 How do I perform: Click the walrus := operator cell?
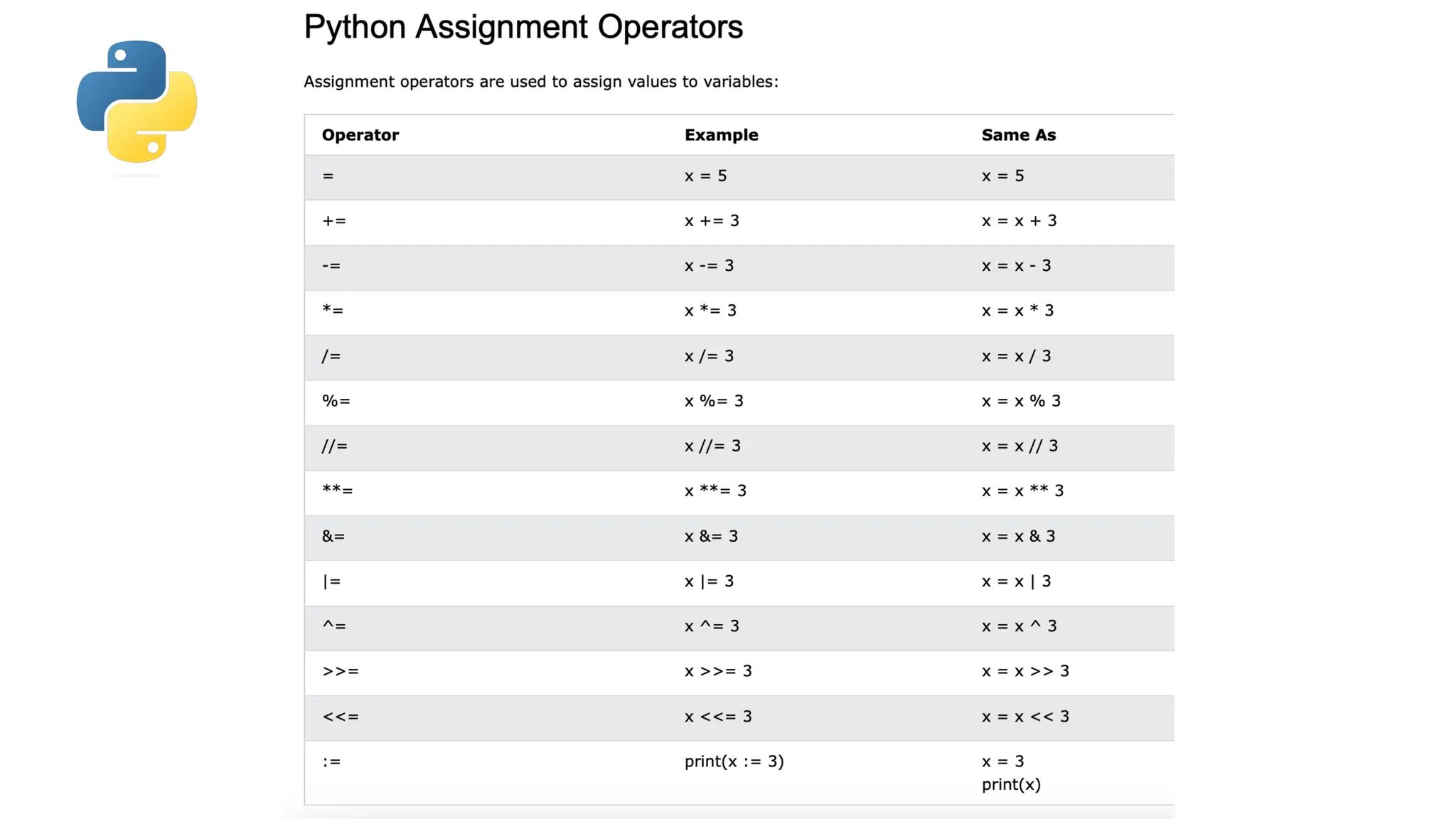pyautogui.click(x=331, y=762)
